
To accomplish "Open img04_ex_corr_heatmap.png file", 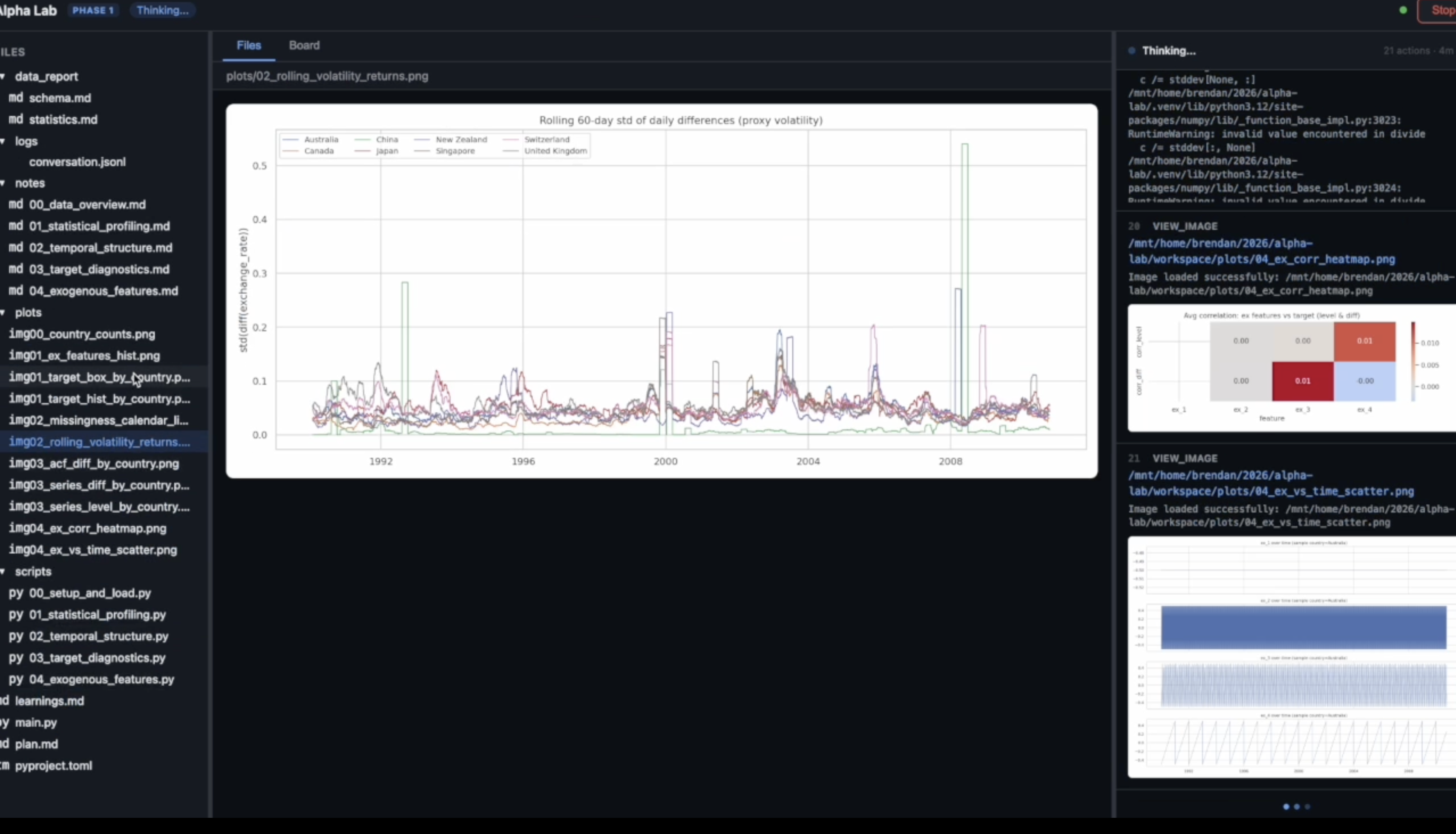I will (87, 528).
